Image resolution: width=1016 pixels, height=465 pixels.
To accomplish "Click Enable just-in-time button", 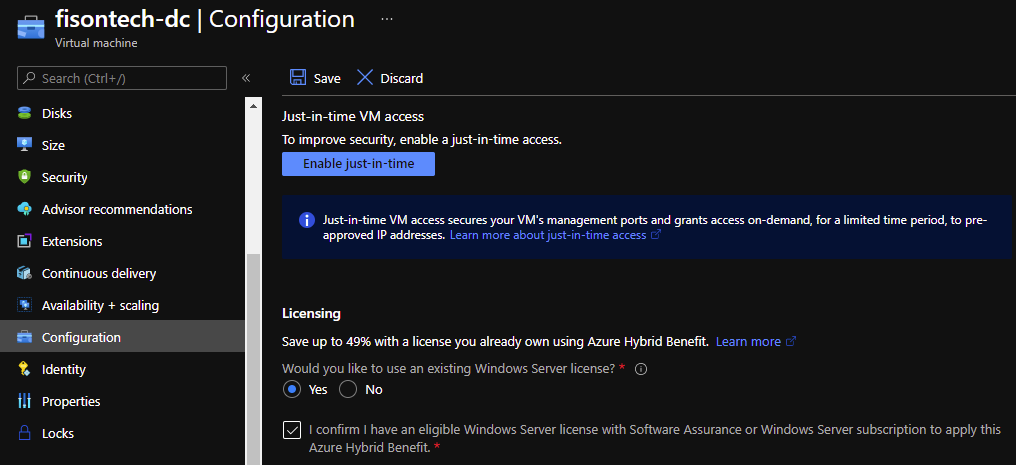I will click(358, 164).
